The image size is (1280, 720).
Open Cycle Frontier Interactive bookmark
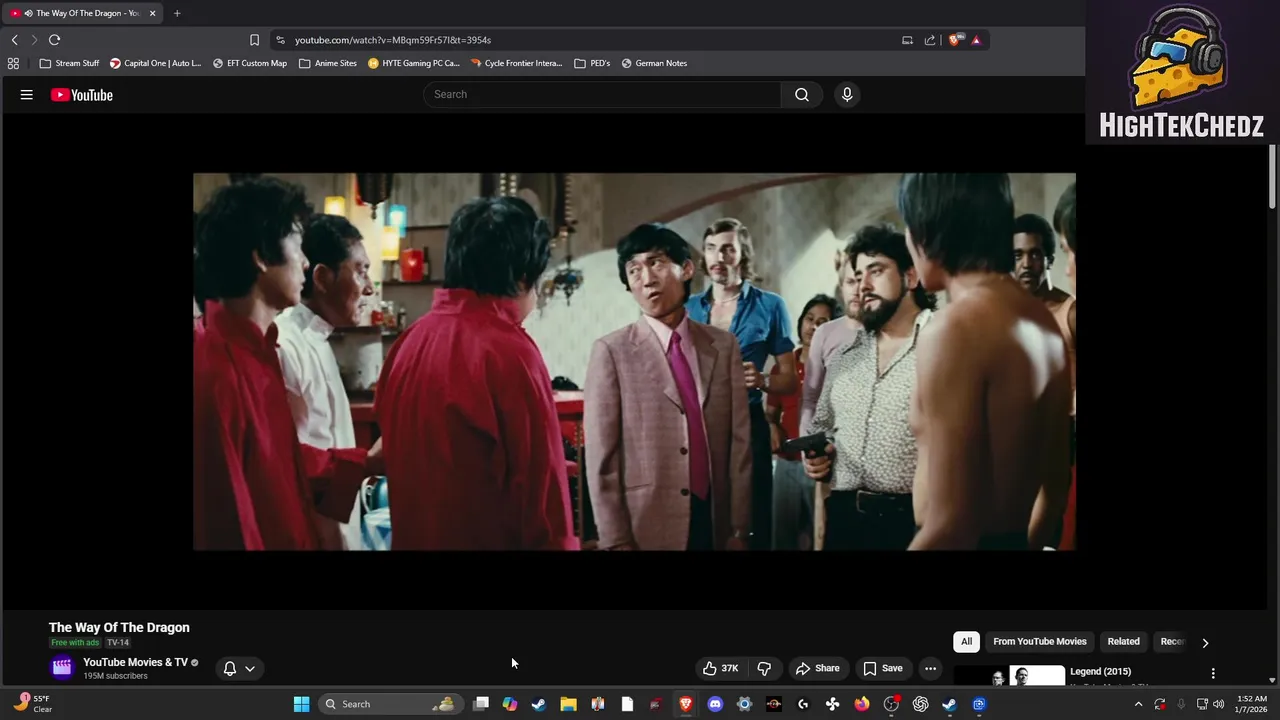coord(516,63)
